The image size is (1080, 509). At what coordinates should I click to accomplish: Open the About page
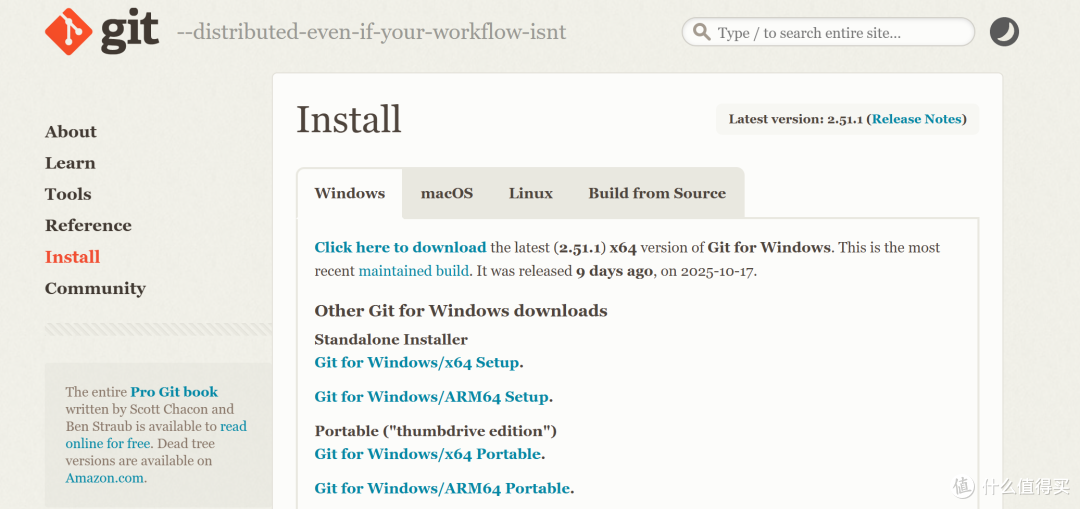point(71,132)
